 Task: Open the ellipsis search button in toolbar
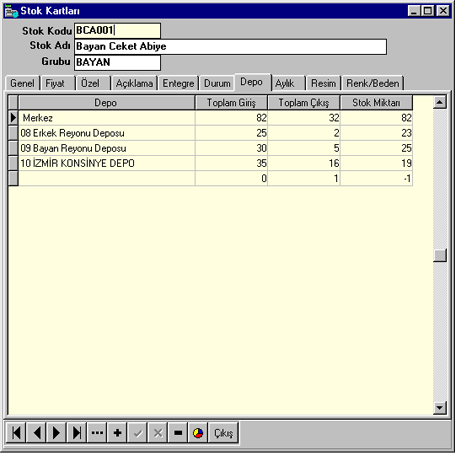pos(97,433)
